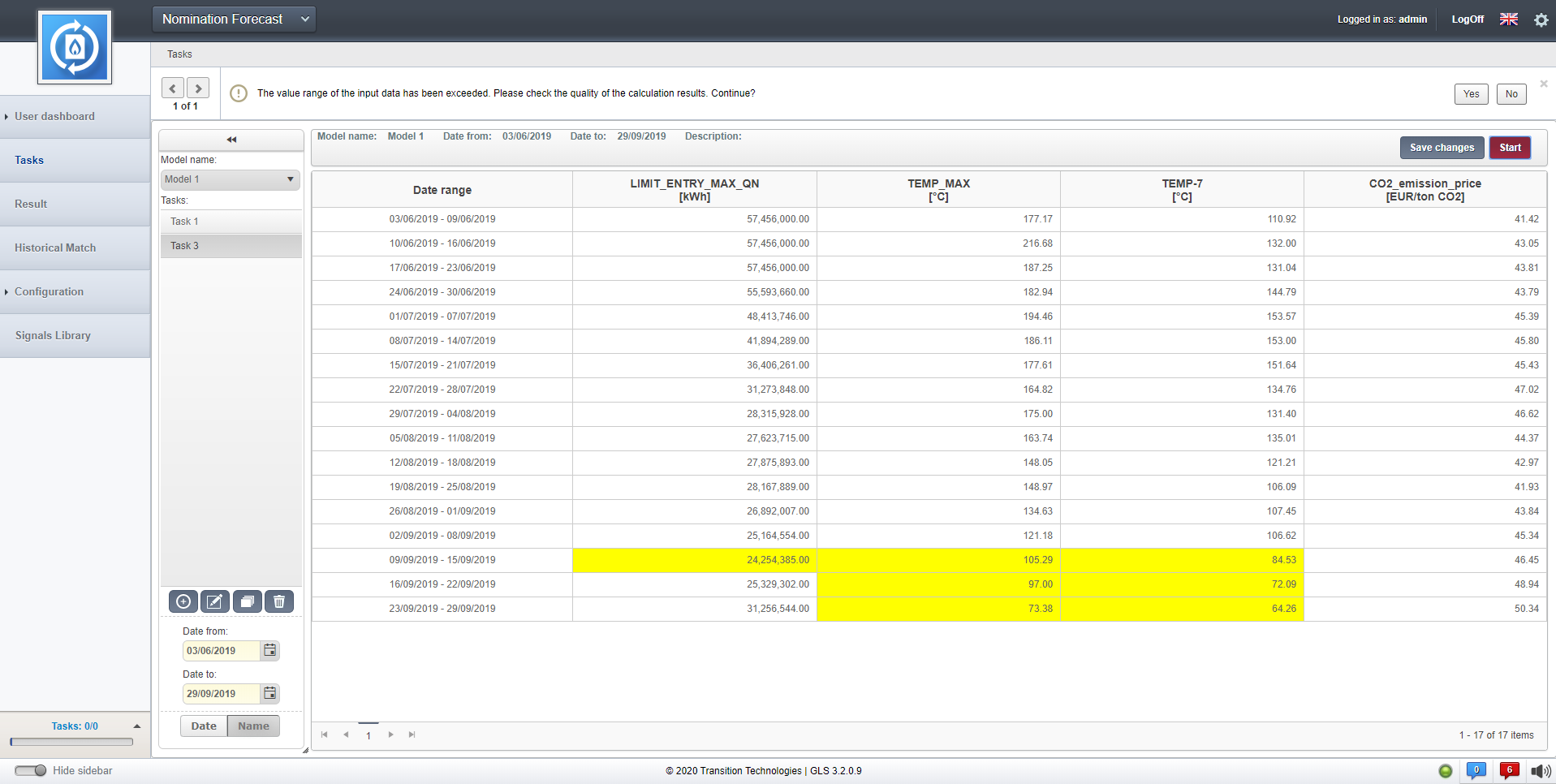Screen dimensions: 1556x784
Task: Open the red alert messages bubble
Action: [x=1509, y=770]
